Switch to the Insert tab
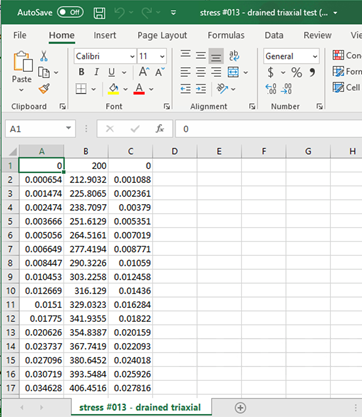362x417 pixels. click(x=105, y=35)
